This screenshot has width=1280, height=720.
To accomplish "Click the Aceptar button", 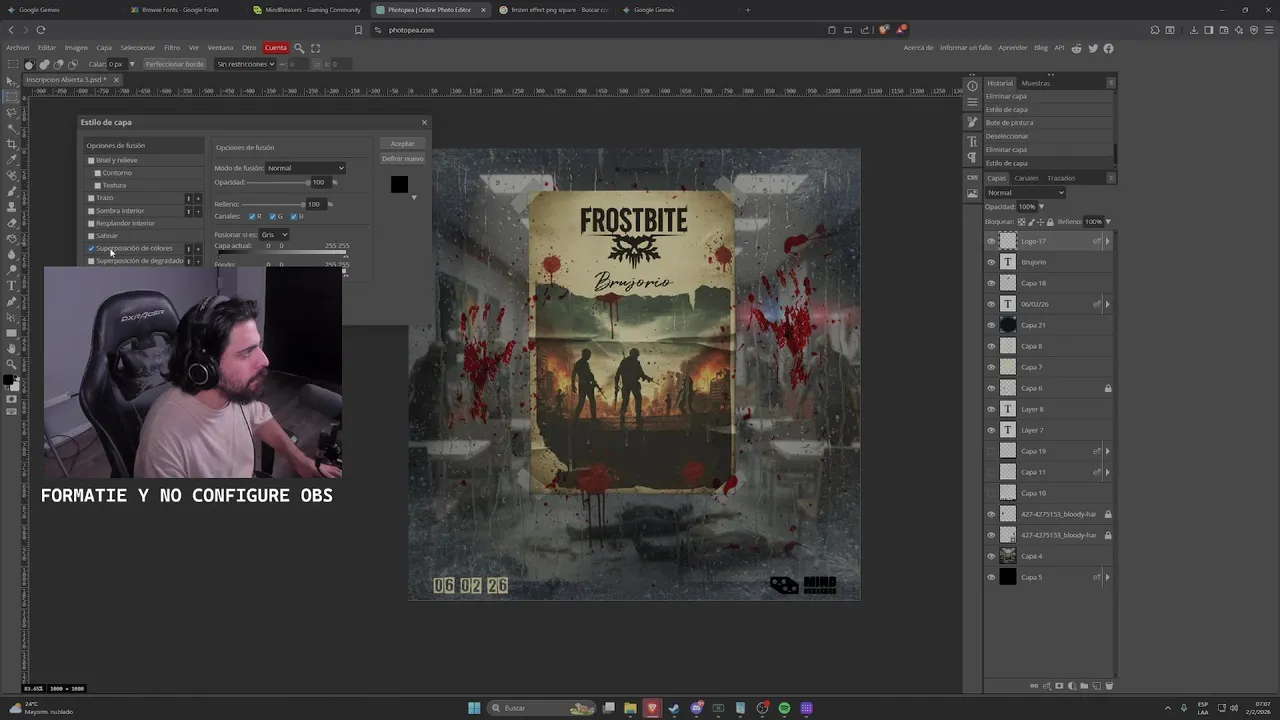I will [x=402, y=144].
